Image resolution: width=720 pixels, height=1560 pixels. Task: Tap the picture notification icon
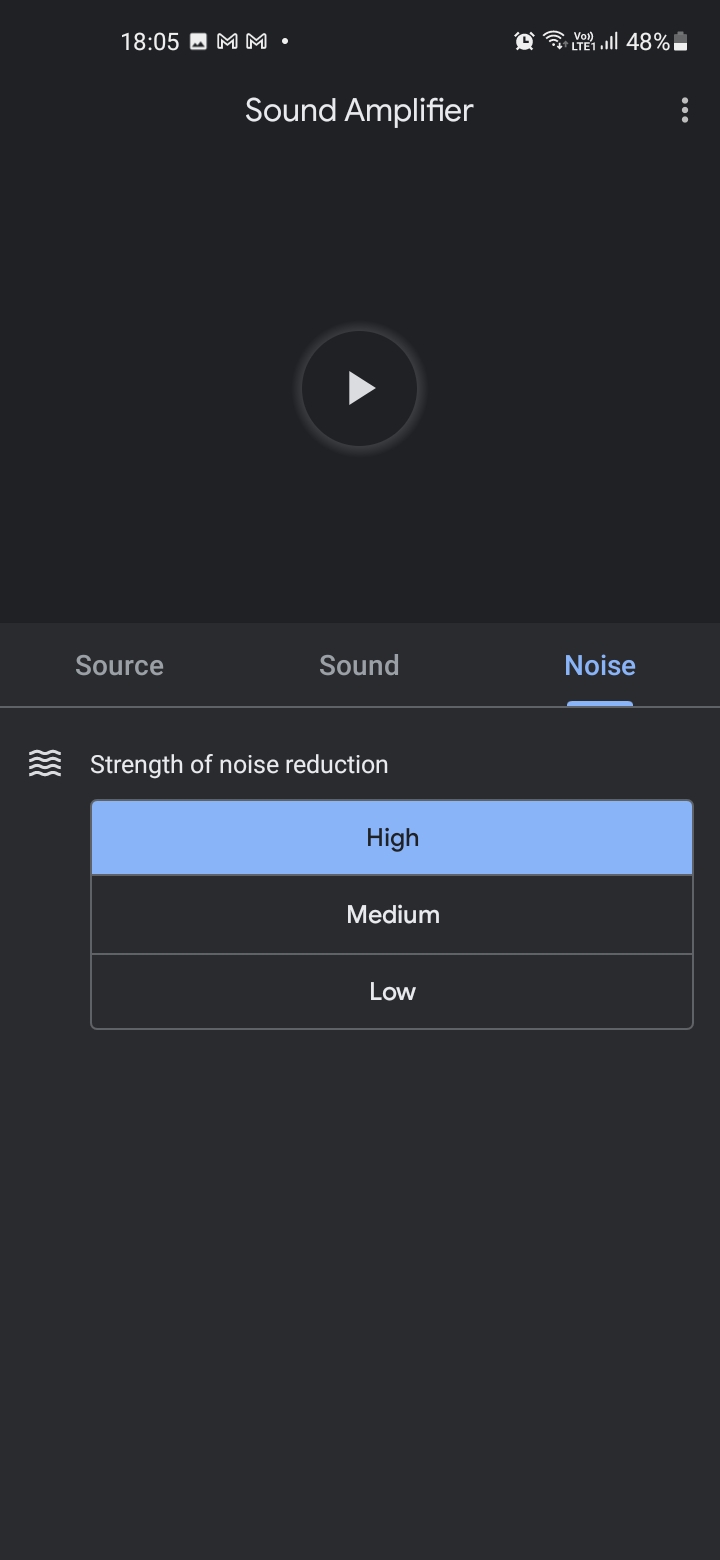tap(199, 41)
